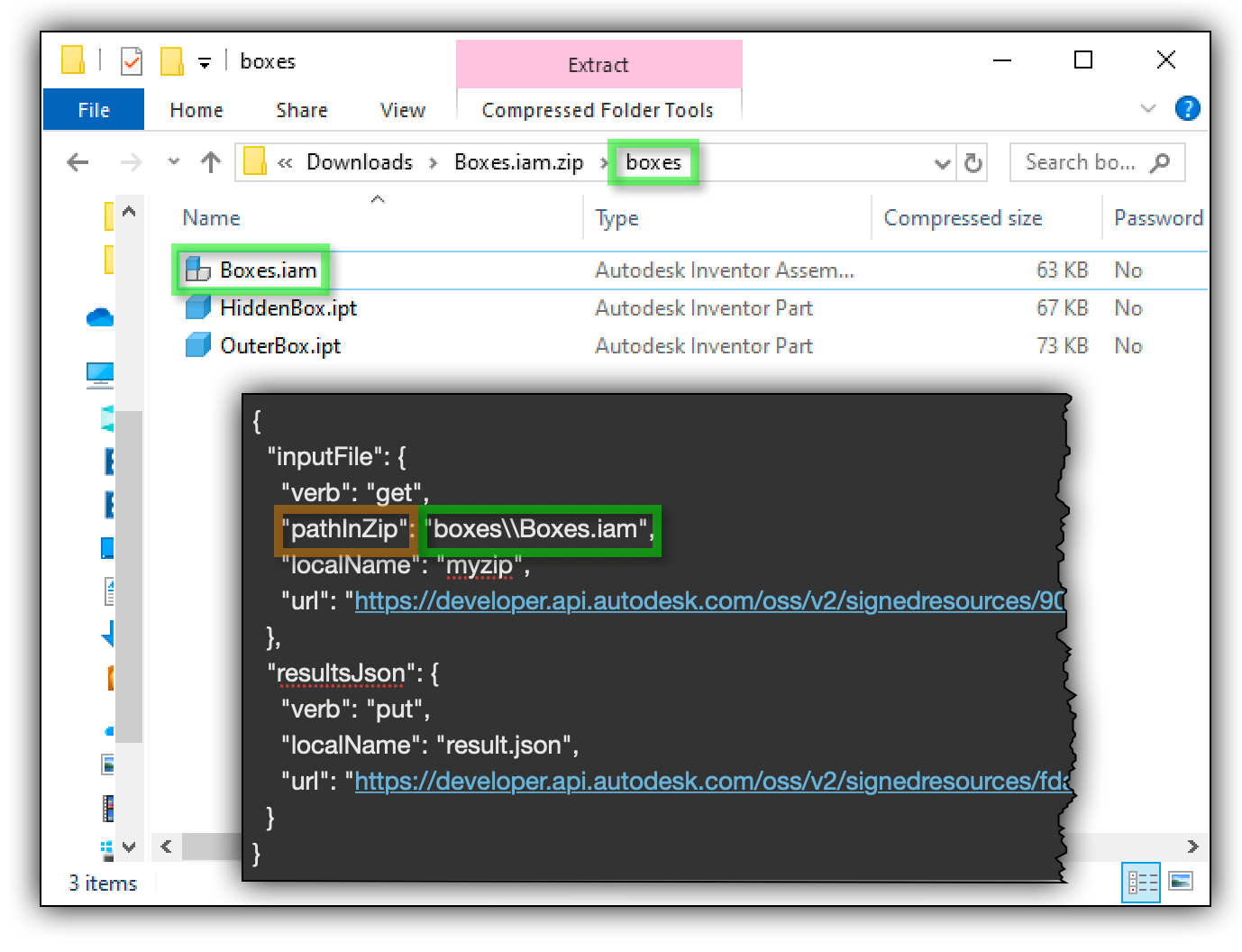Sort by the Compressed size column
1242x952 pixels.
point(963,218)
